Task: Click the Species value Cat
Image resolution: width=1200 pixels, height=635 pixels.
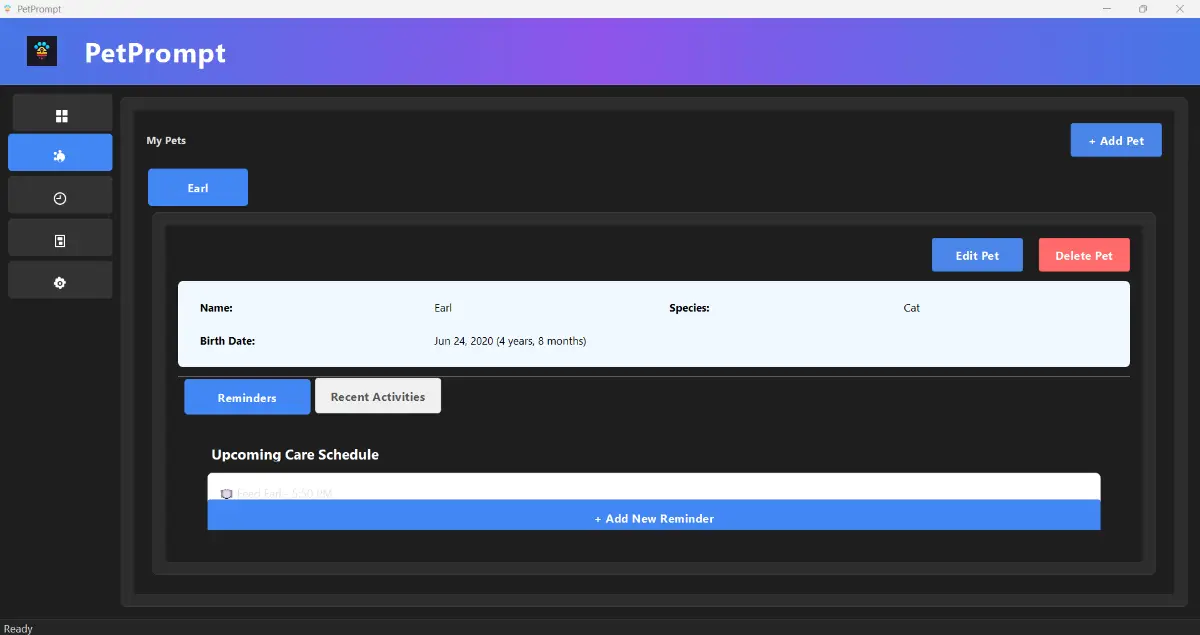Action: [x=911, y=308]
